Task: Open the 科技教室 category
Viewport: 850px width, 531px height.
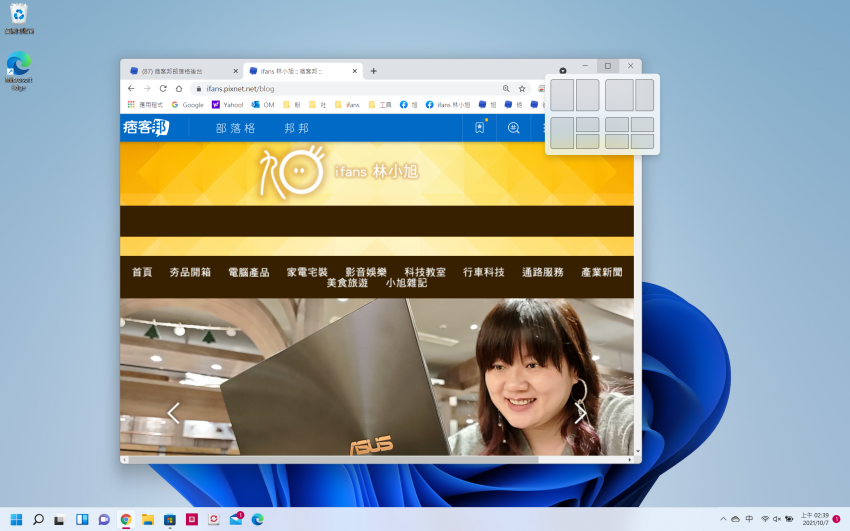Action: point(425,272)
